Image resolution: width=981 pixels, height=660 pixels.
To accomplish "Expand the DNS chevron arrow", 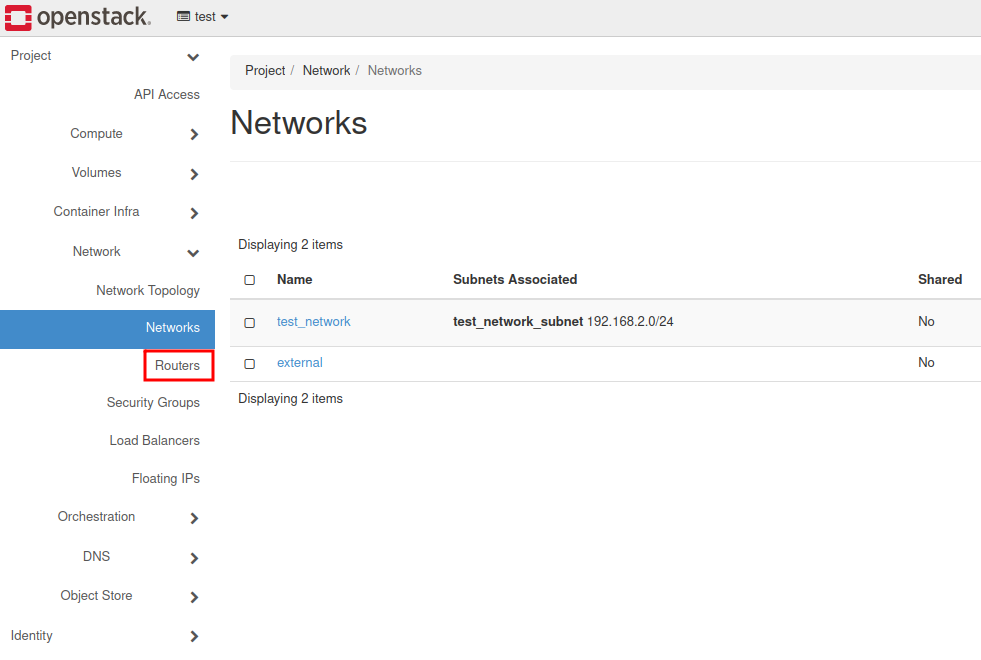I will [x=194, y=558].
